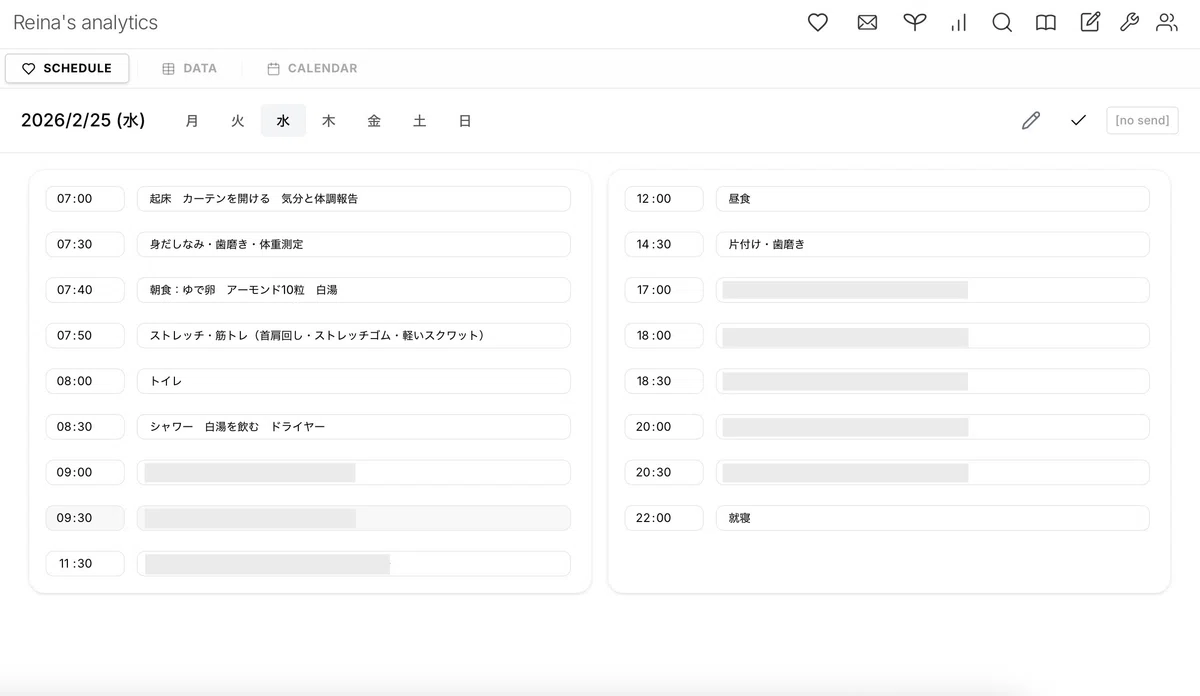Select 火 (Tuesday) day
1200x696 pixels.
coord(238,121)
